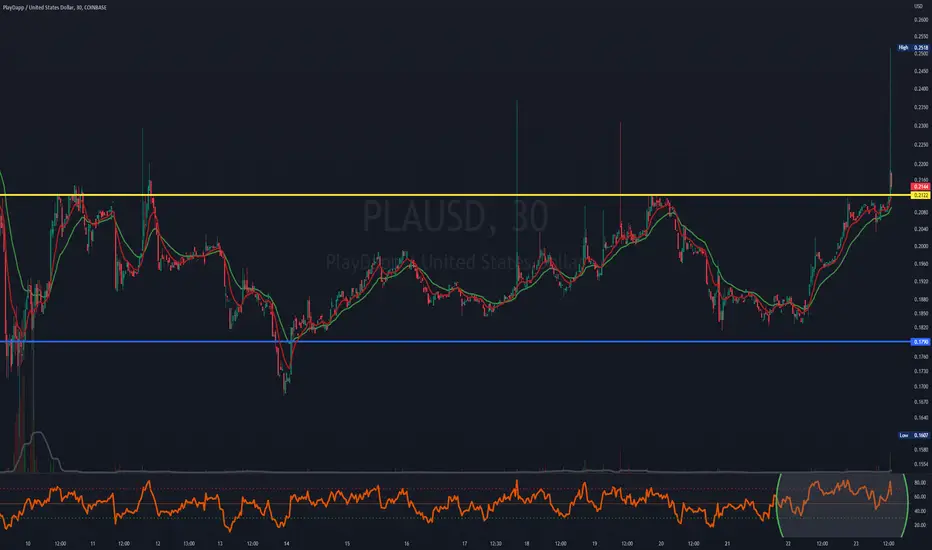Select the blue horizontal support line
Screen dimensions: 932x550
click(455, 341)
